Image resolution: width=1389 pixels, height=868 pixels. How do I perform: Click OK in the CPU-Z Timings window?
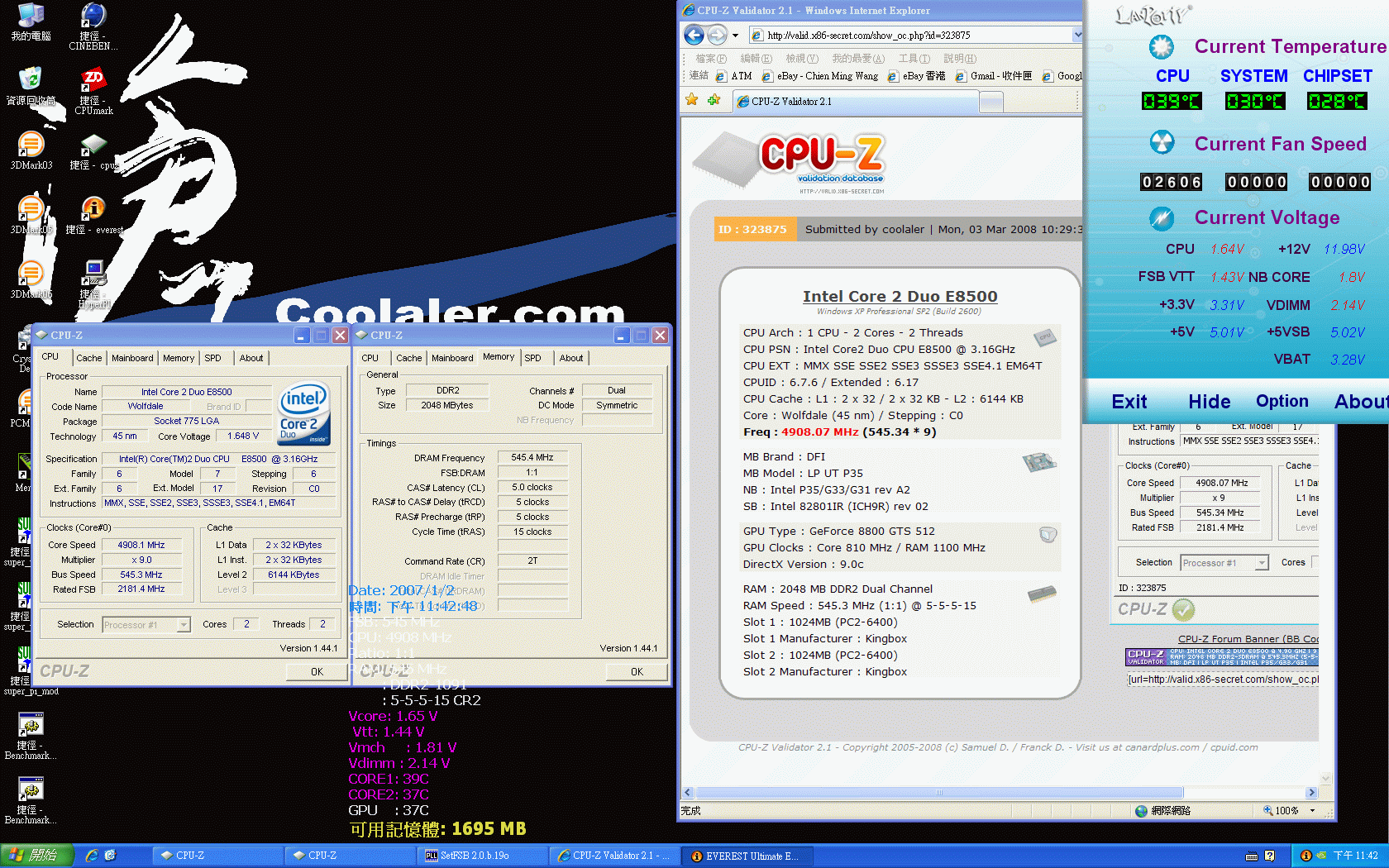(637, 672)
